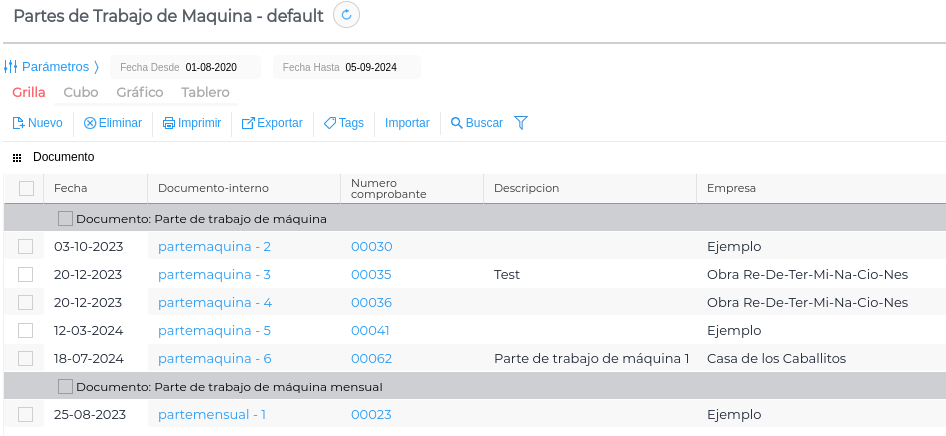Select the 'Parte de trabajo de máquina mensual' group checkbox
Image resolution: width=946 pixels, height=436 pixels.
tap(65, 386)
